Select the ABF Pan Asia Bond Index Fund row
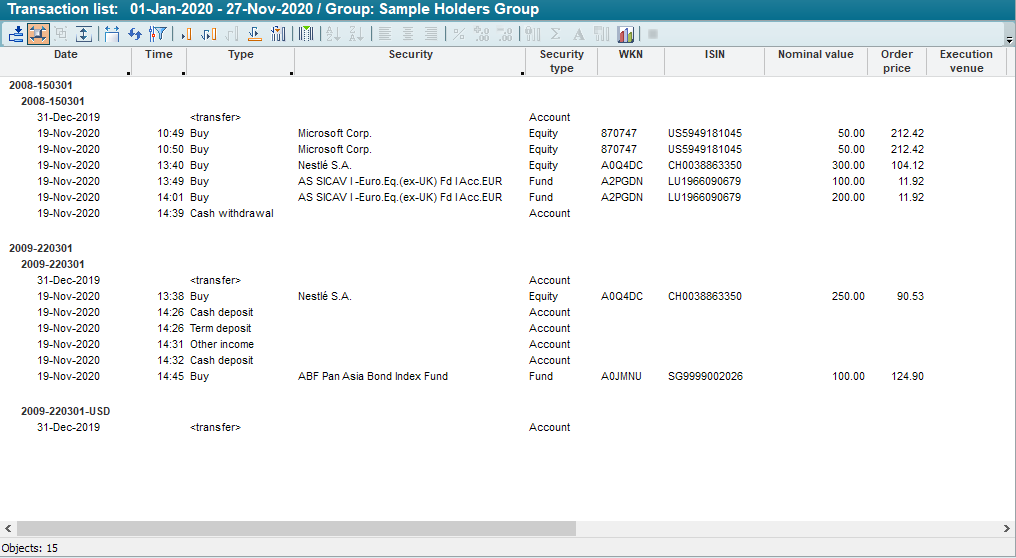The width and height of the screenshot is (1016, 558). [x=372, y=376]
